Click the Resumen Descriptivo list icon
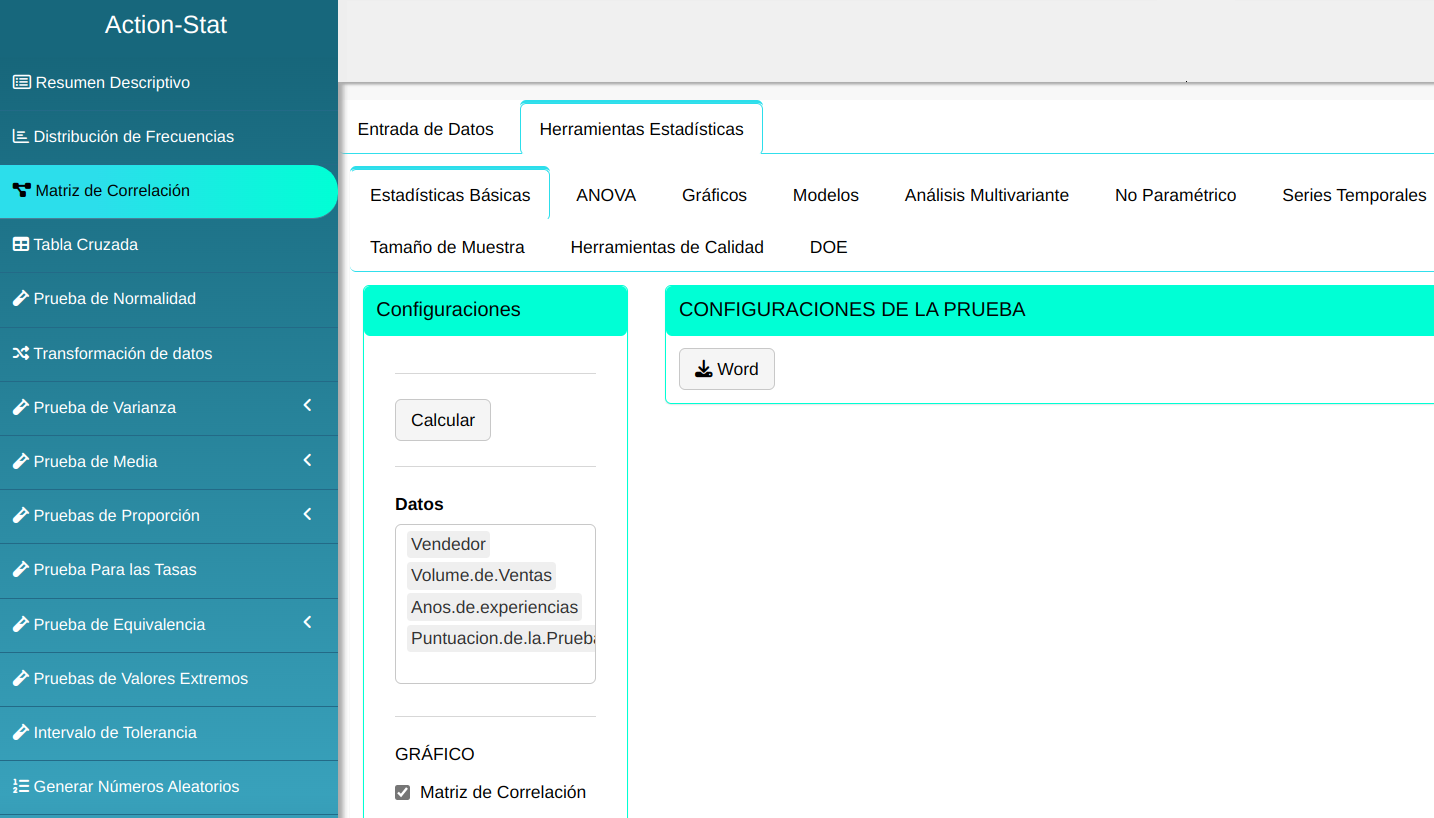Viewport: 1434px width, 818px height. (21, 82)
